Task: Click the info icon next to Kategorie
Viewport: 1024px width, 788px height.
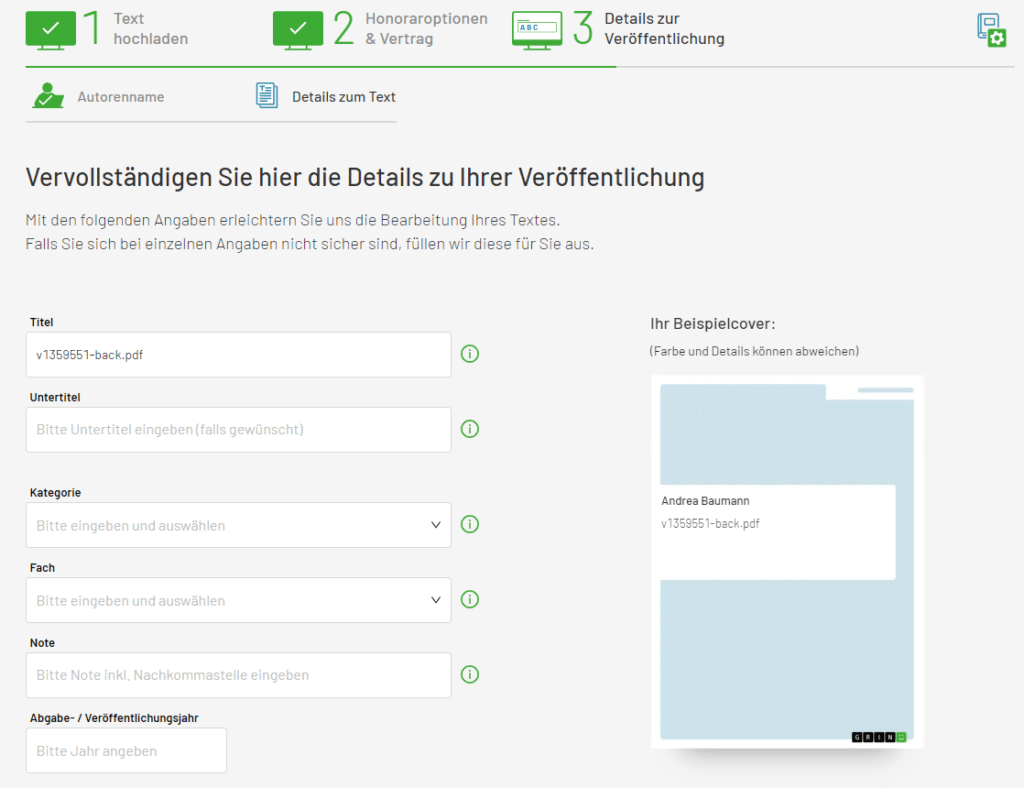Action: tap(470, 524)
